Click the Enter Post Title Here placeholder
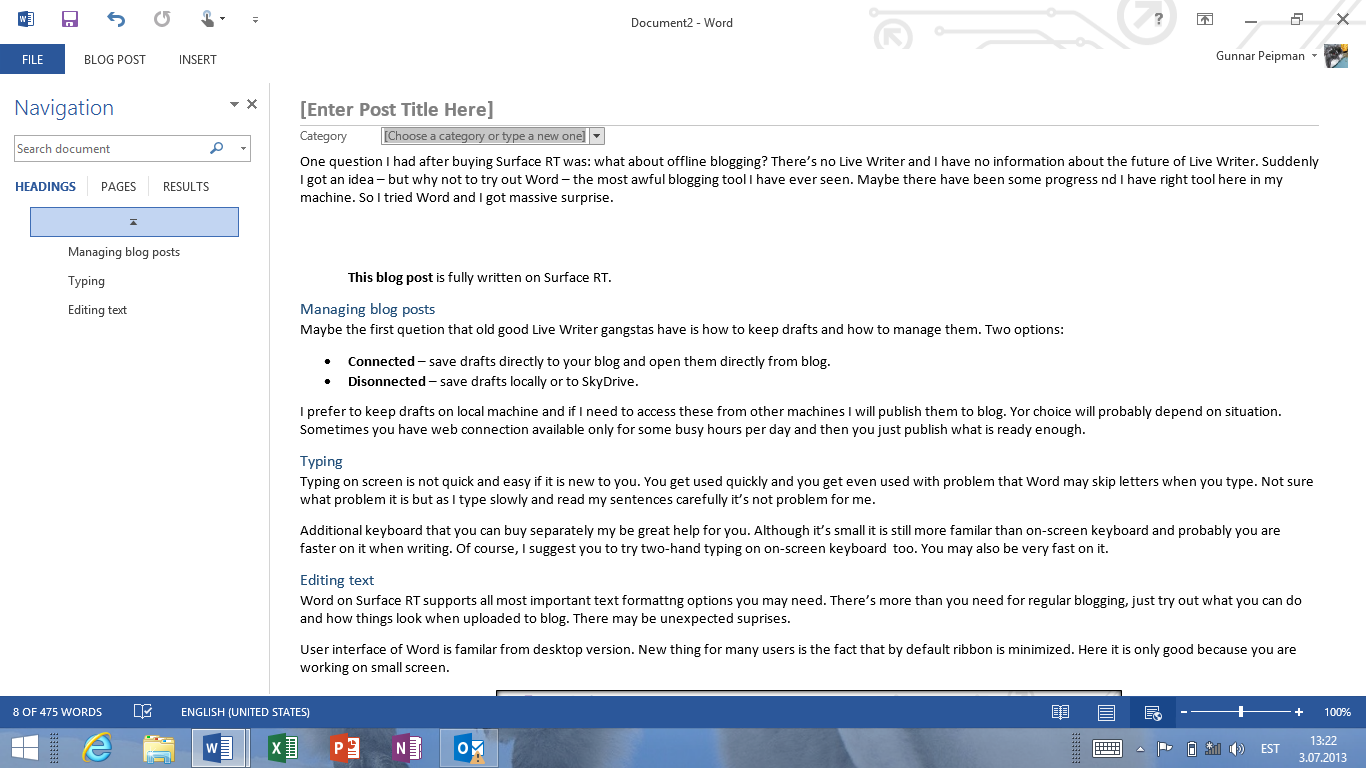 [397, 110]
